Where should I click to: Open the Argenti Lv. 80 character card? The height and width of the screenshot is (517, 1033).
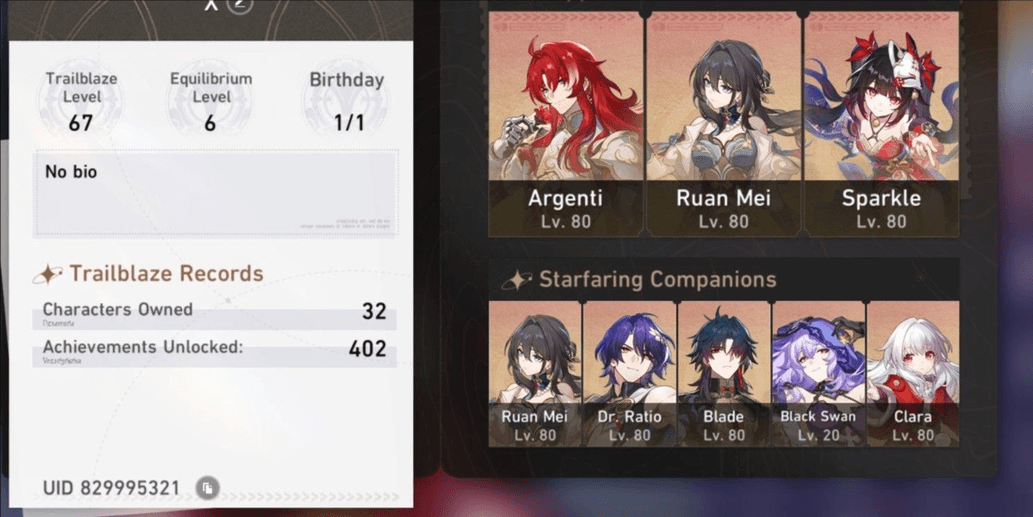[565, 123]
